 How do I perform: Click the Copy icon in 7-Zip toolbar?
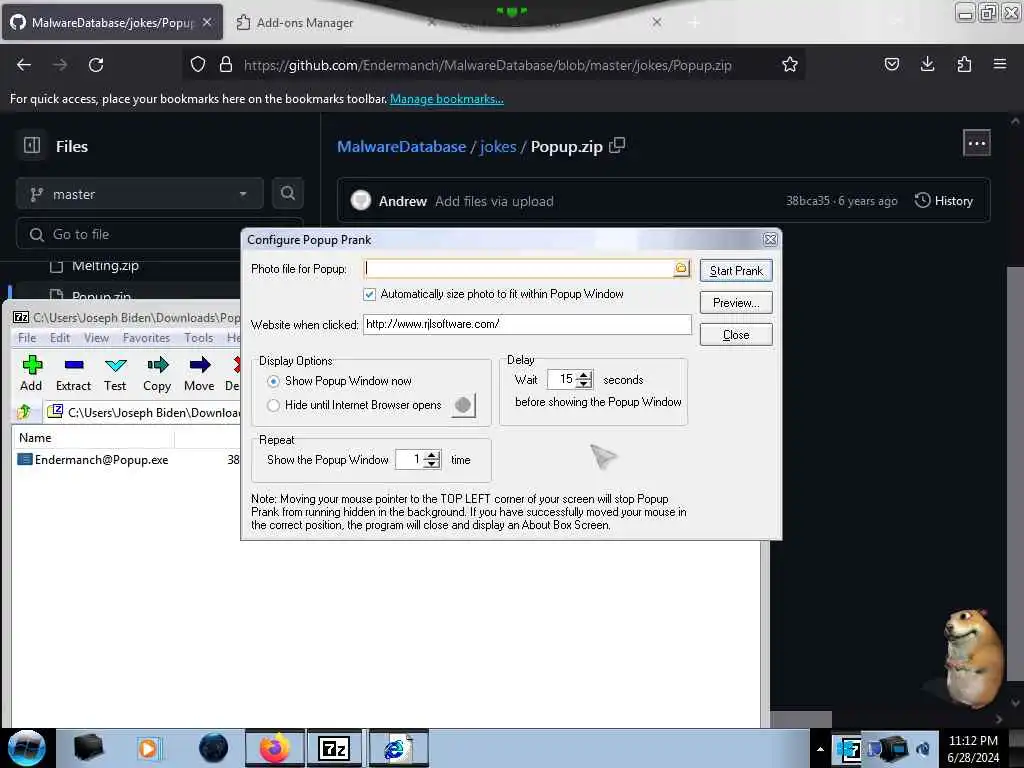157,374
